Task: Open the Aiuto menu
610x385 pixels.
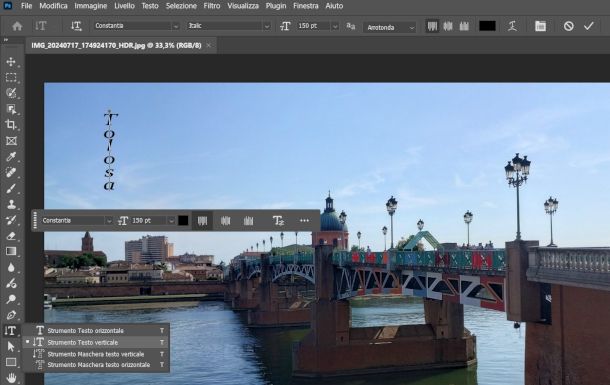Action: pos(334,6)
